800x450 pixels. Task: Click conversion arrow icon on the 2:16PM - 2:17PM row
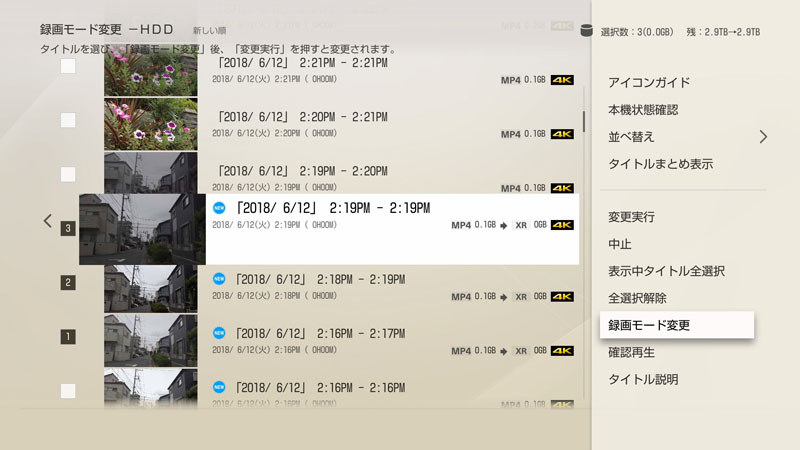point(504,351)
